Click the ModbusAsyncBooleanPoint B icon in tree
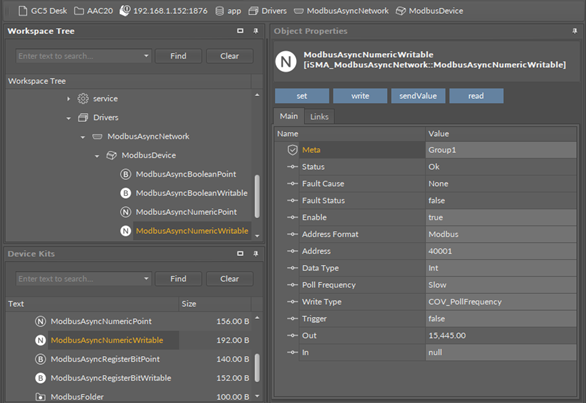Image resolution: width=586 pixels, height=403 pixels. 126,174
